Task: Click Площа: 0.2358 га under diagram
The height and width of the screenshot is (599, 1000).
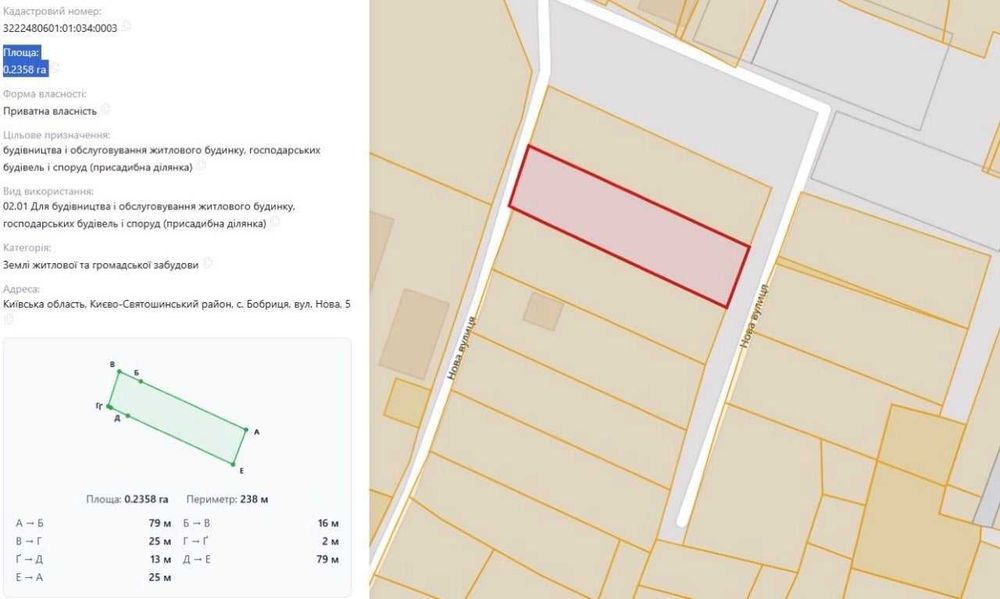Action: tap(127, 499)
